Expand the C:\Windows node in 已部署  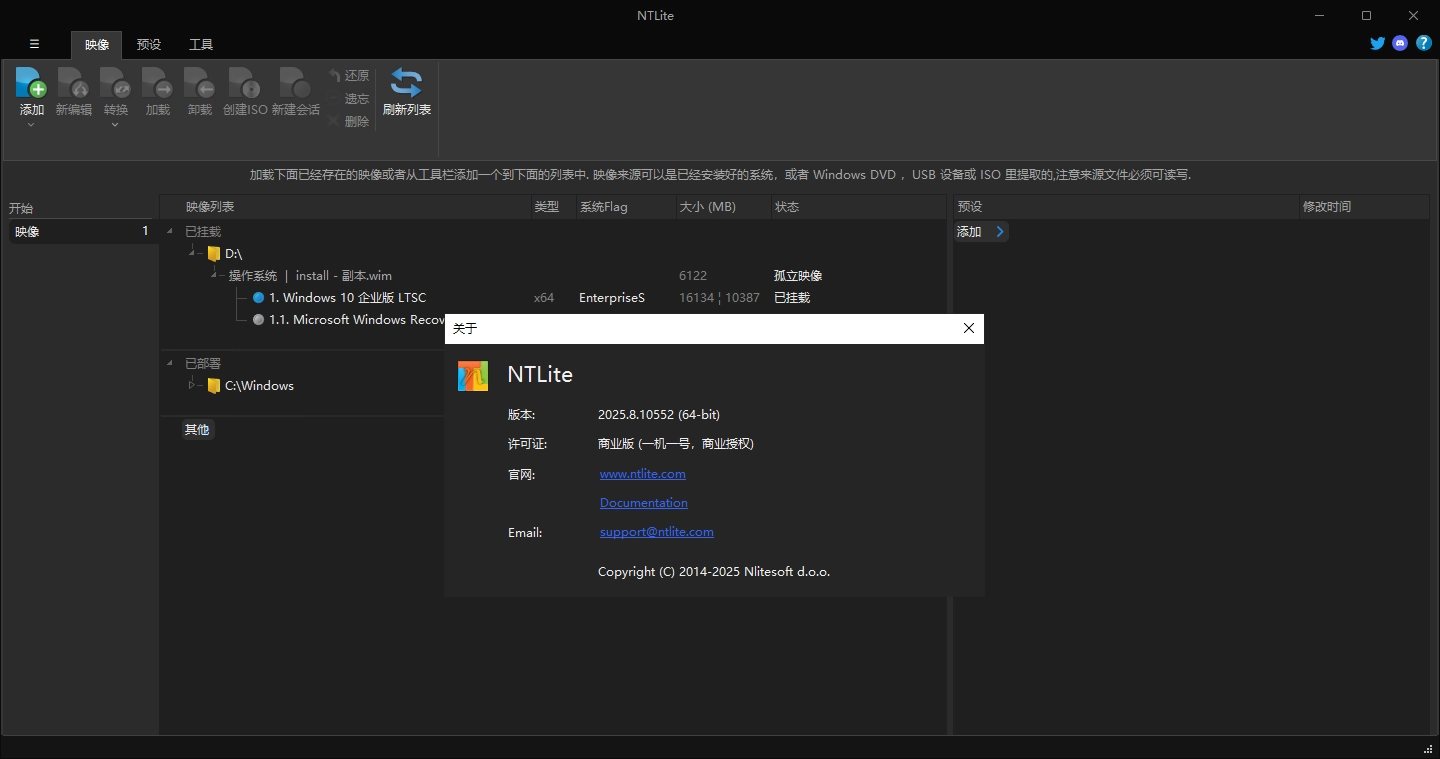[x=191, y=385]
